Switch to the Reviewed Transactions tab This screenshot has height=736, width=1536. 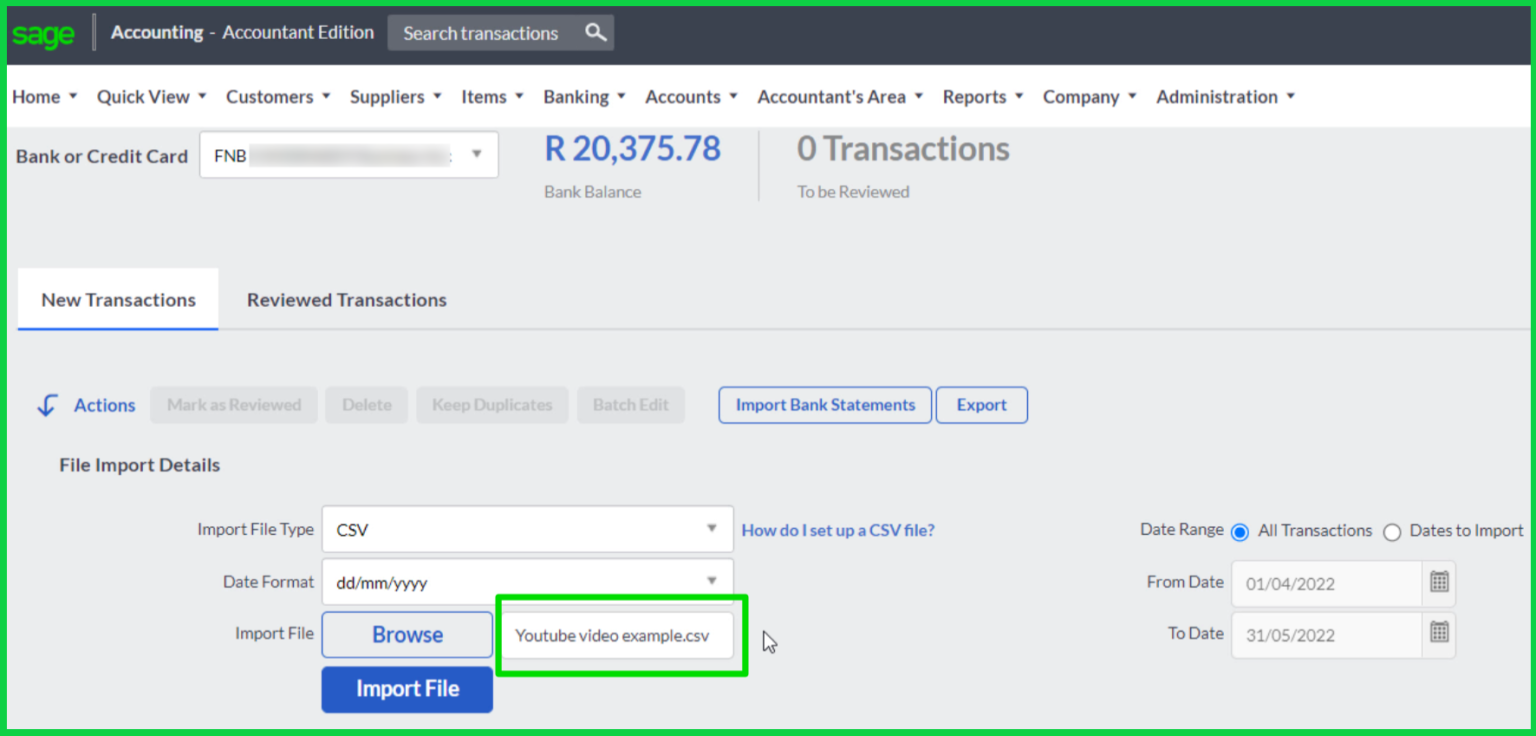click(x=346, y=299)
